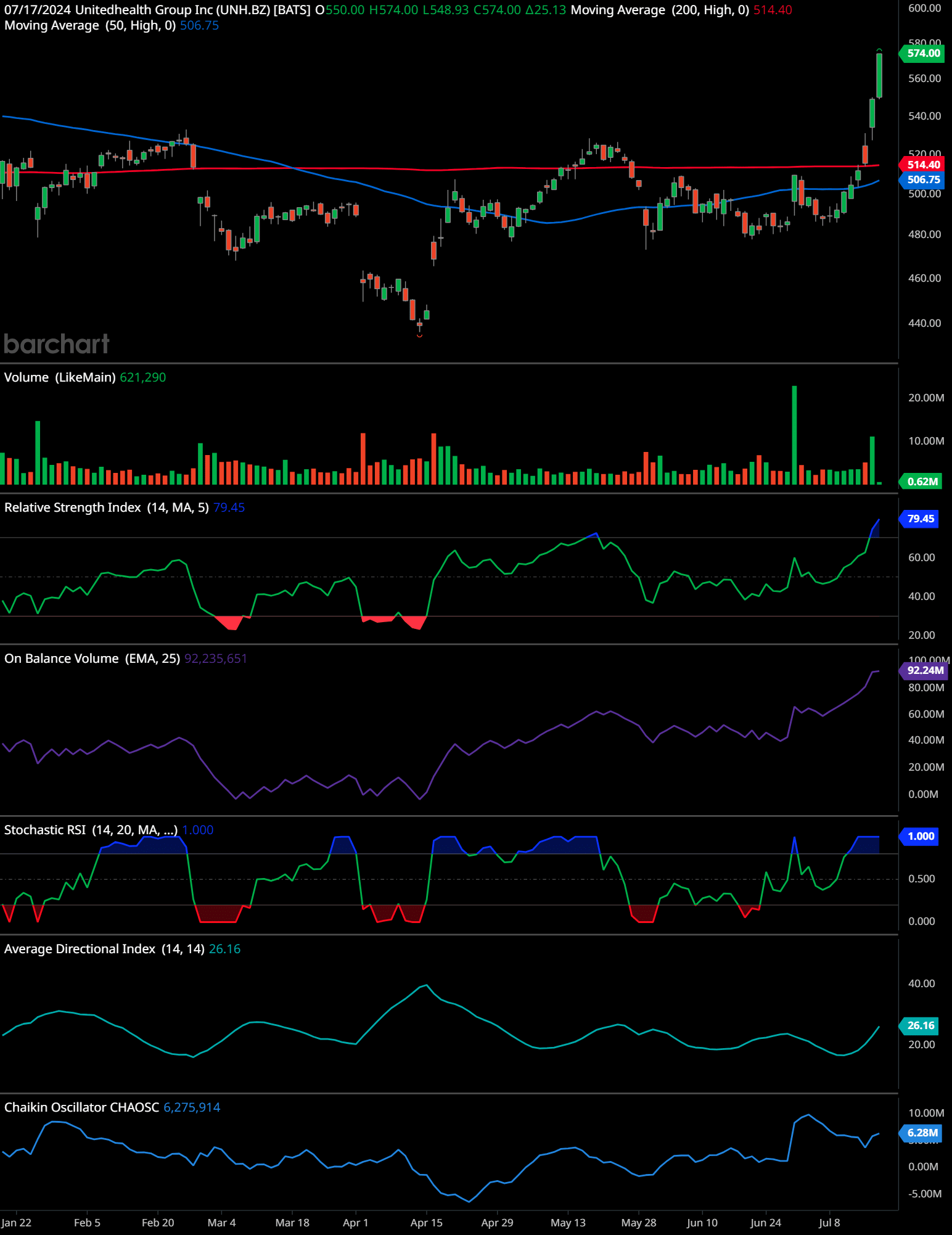Click the Feb 20 date axis label

coord(158,1223)
